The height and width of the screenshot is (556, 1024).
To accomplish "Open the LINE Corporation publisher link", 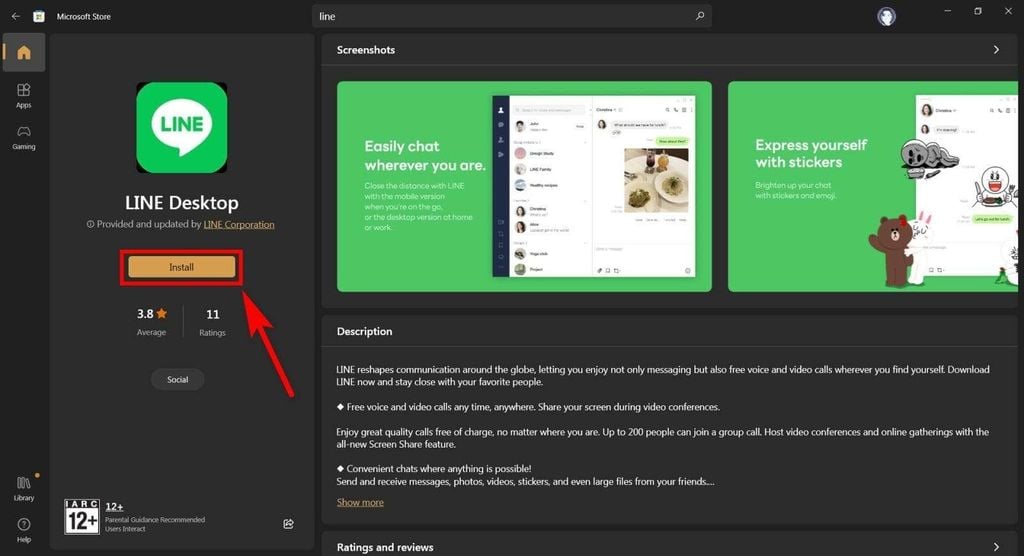I will (239, 224).
